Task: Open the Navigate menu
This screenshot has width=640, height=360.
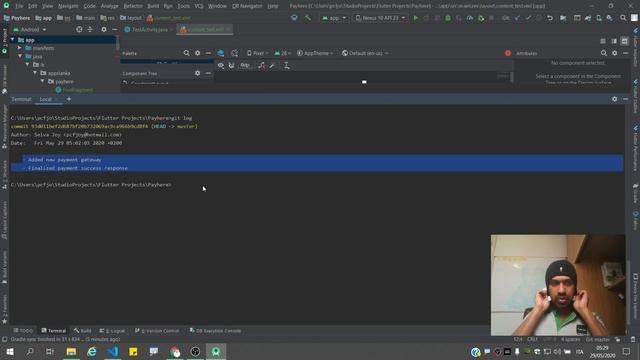Action: (x=68, y=6)
